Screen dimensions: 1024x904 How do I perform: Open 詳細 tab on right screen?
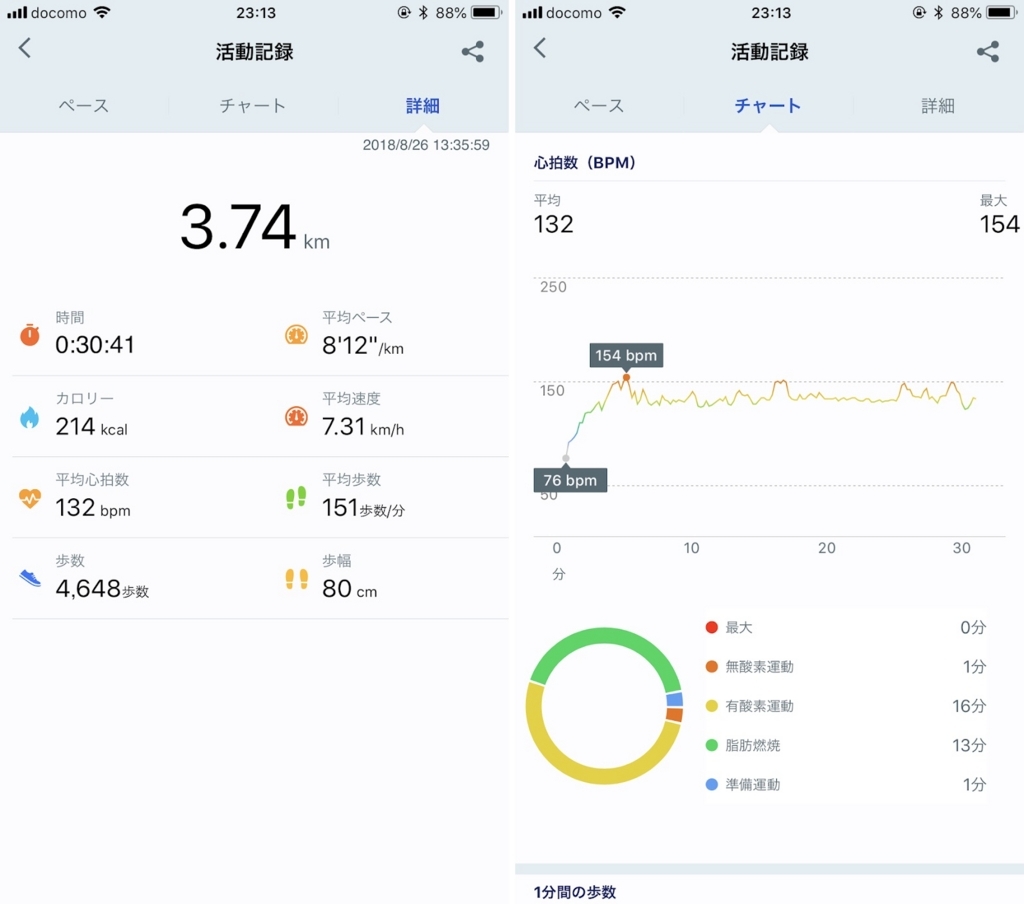coord(938,105)
